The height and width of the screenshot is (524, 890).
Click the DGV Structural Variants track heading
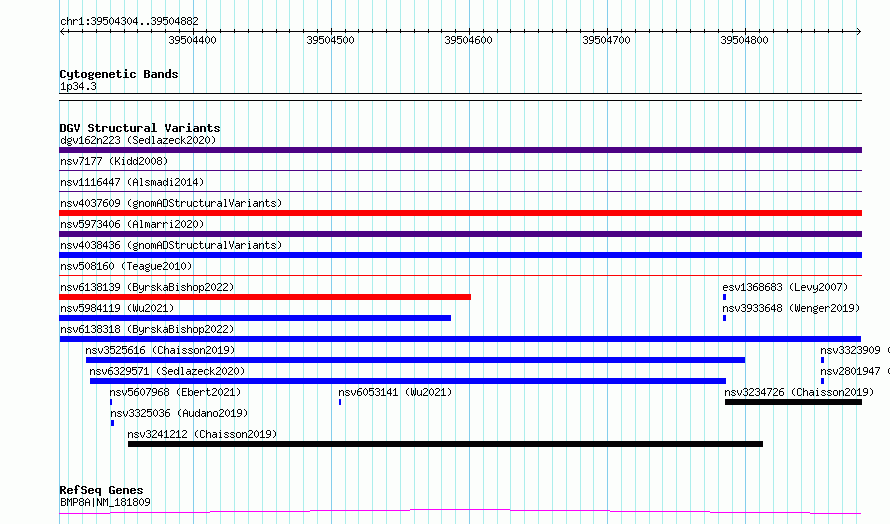(x=140, y=128)
